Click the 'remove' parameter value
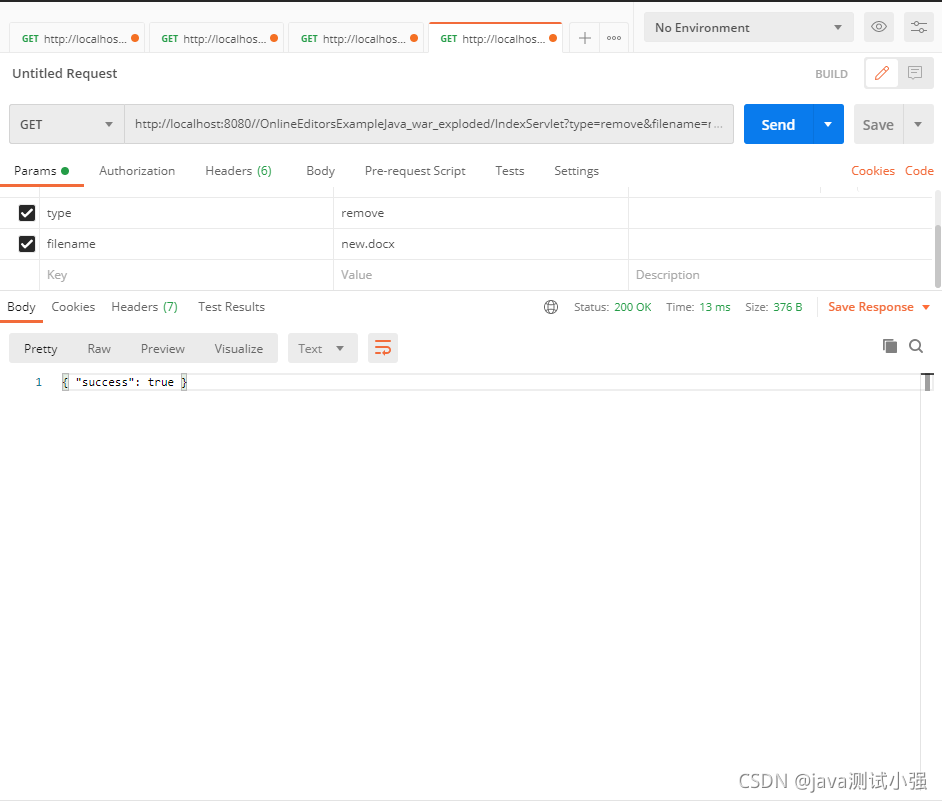 (x=362, y=213)
